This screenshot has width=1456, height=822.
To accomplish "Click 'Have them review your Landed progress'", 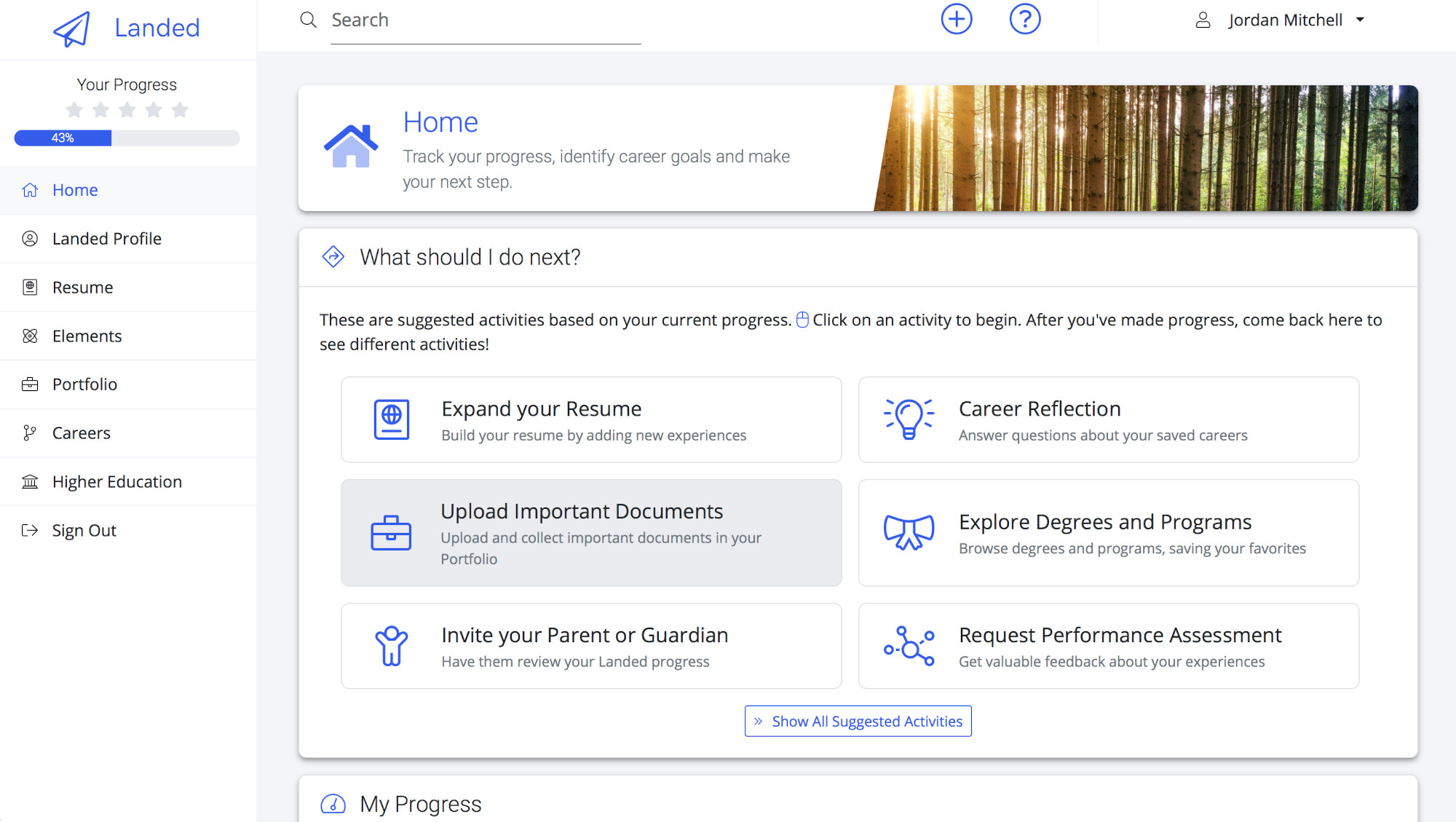I will [575, 662].
